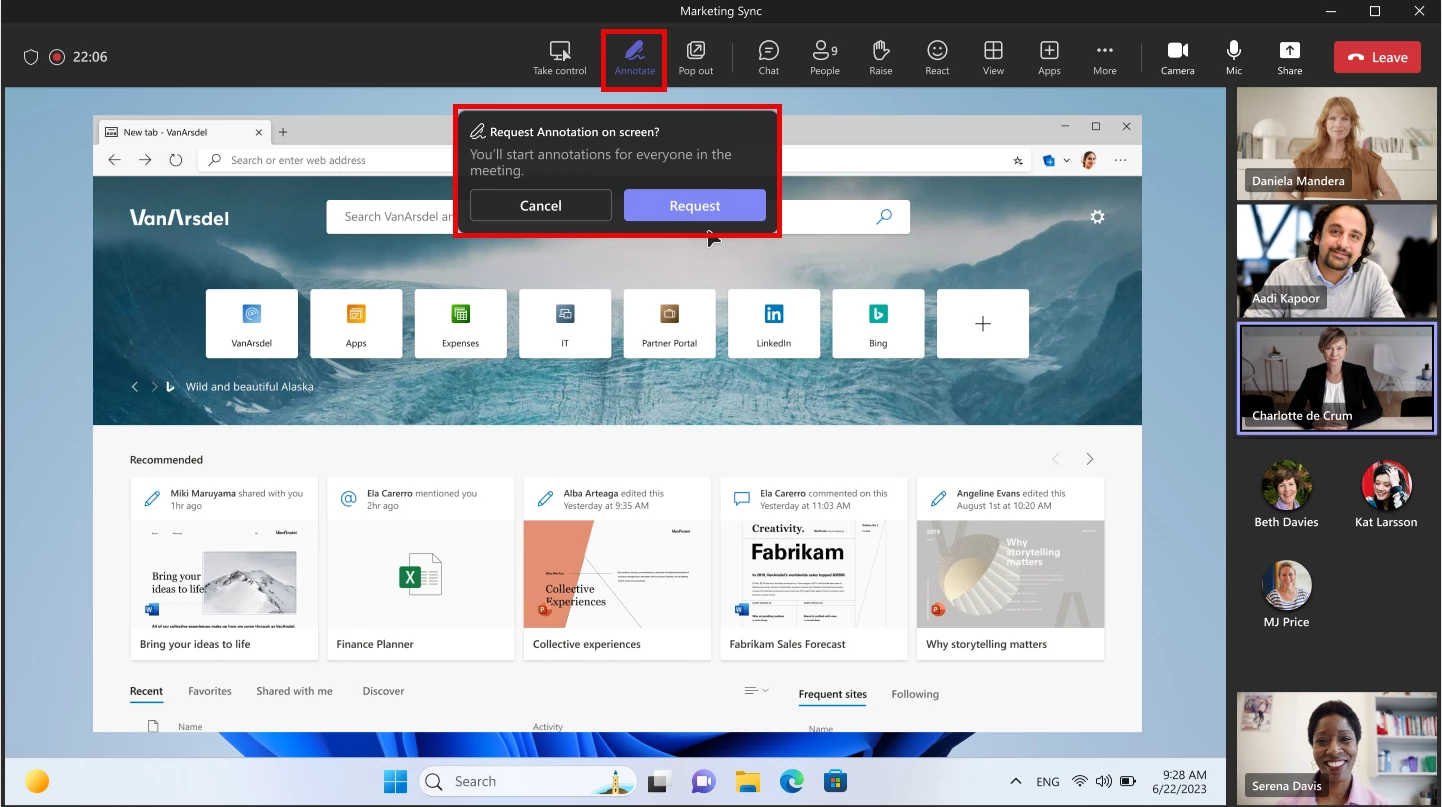This screenshot has width=1442, height=807.
Task: Open the Finance Planner spreadsheet
Action: [x=421, y=568]
